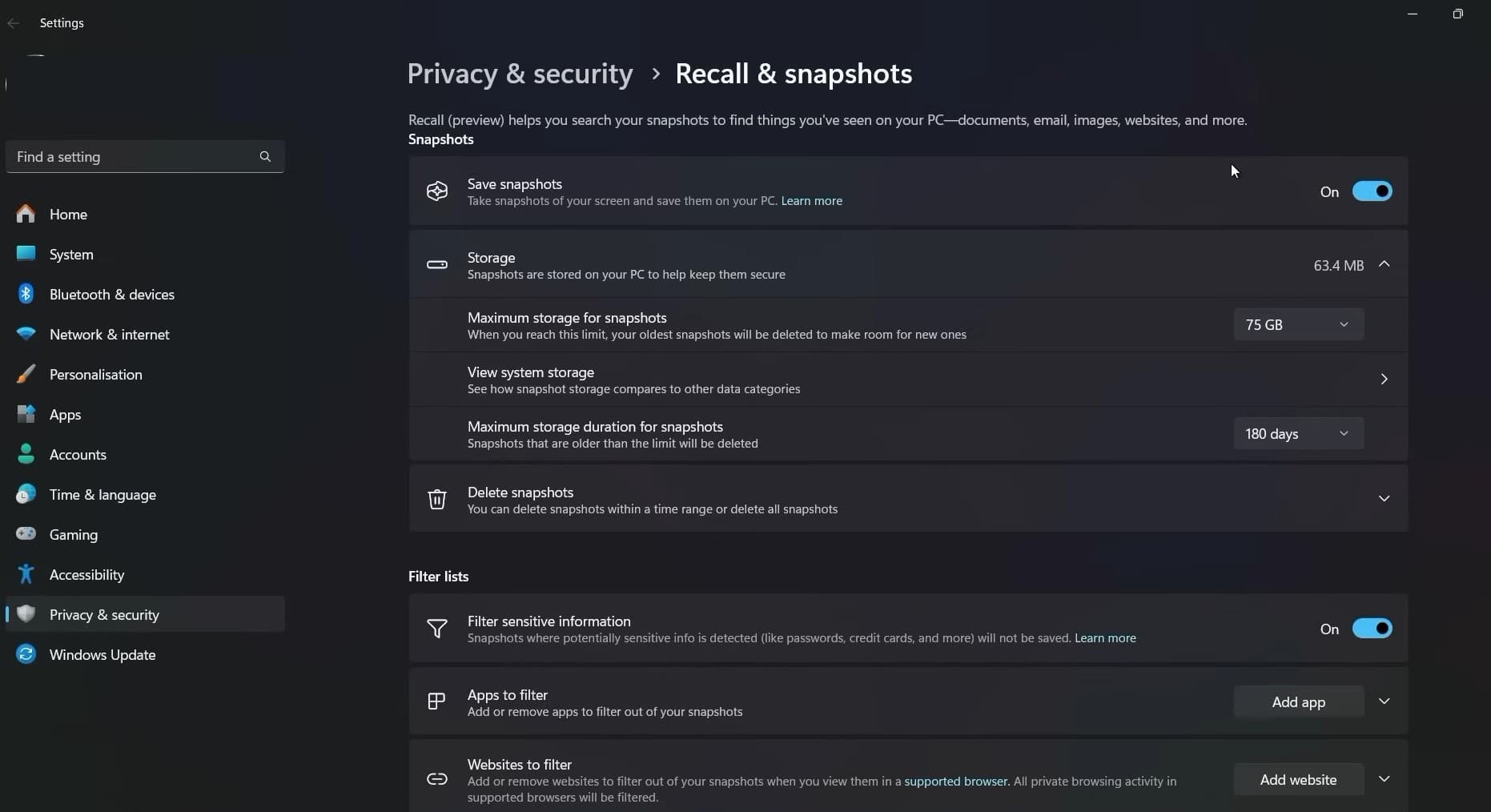The width and height of the screenshot is (1491, 812).
Task: Click the Websites to filter link icon
Action: [436, 778]
